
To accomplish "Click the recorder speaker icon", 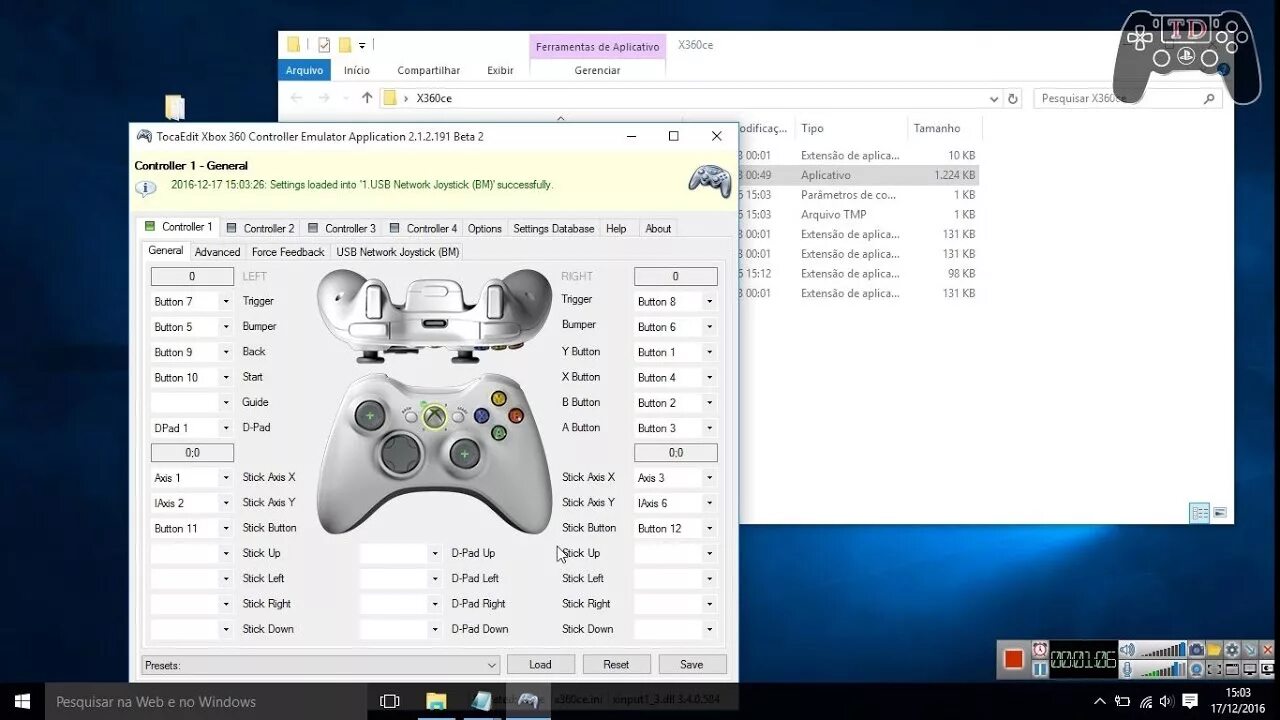I will [x=1127, y=649].
